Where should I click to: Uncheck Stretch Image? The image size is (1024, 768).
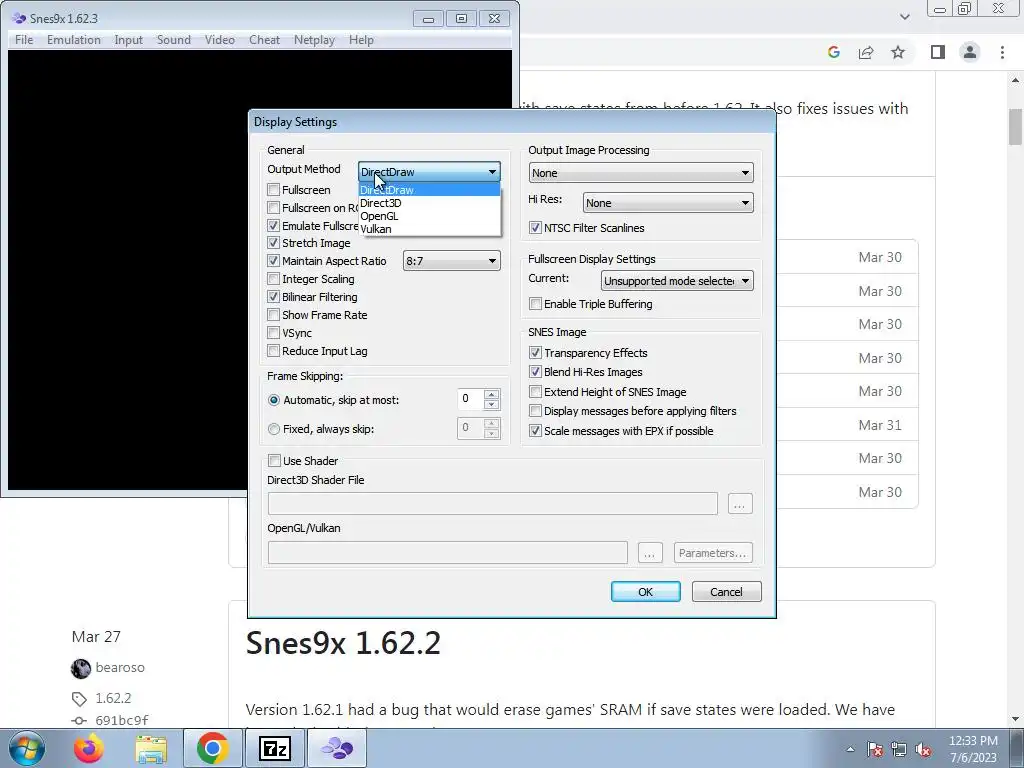(x=274, y=243)
